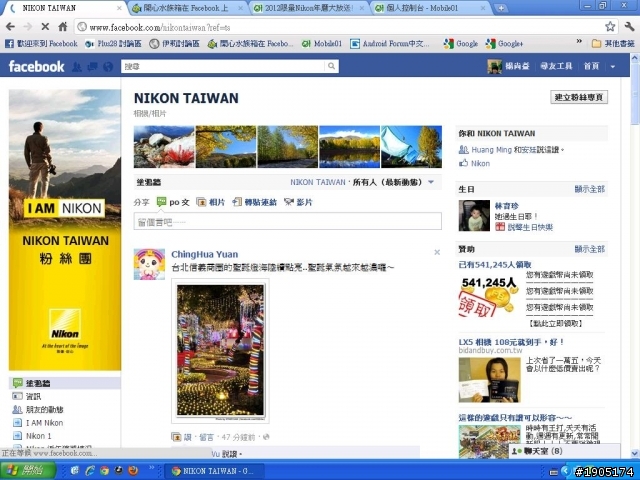This screenshot has height=480, width=640.
Task: Select the video share option
Action: tap(298, 202)
